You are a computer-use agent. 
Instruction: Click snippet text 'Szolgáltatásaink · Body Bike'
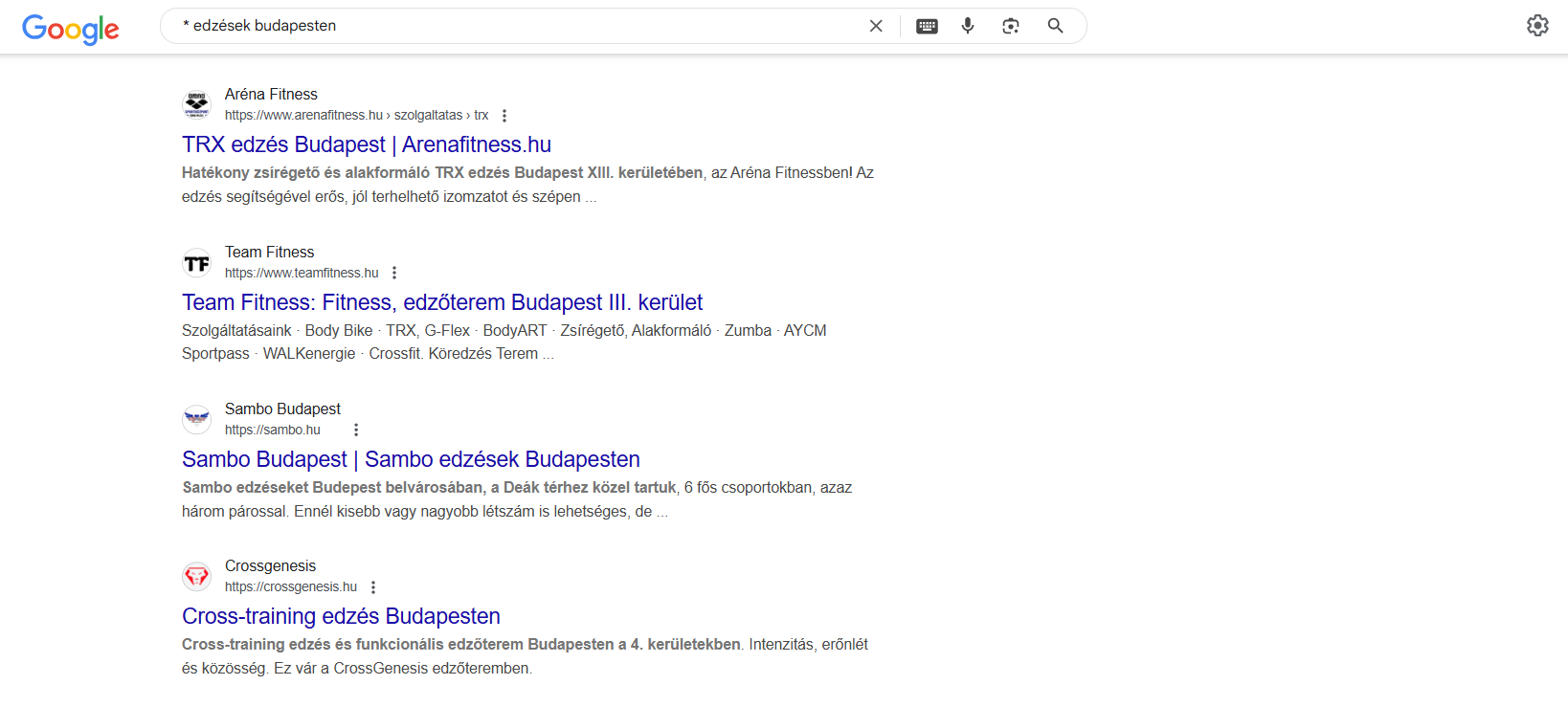277,330
